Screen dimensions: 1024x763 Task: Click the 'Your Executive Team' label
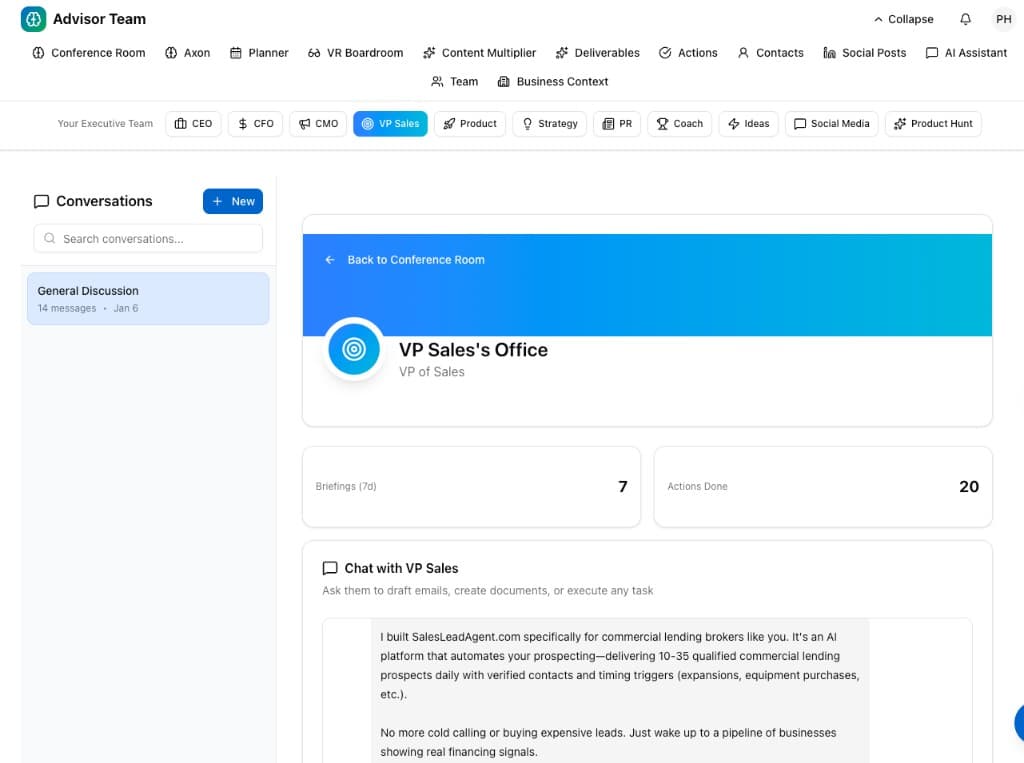[x=105, y=123]
